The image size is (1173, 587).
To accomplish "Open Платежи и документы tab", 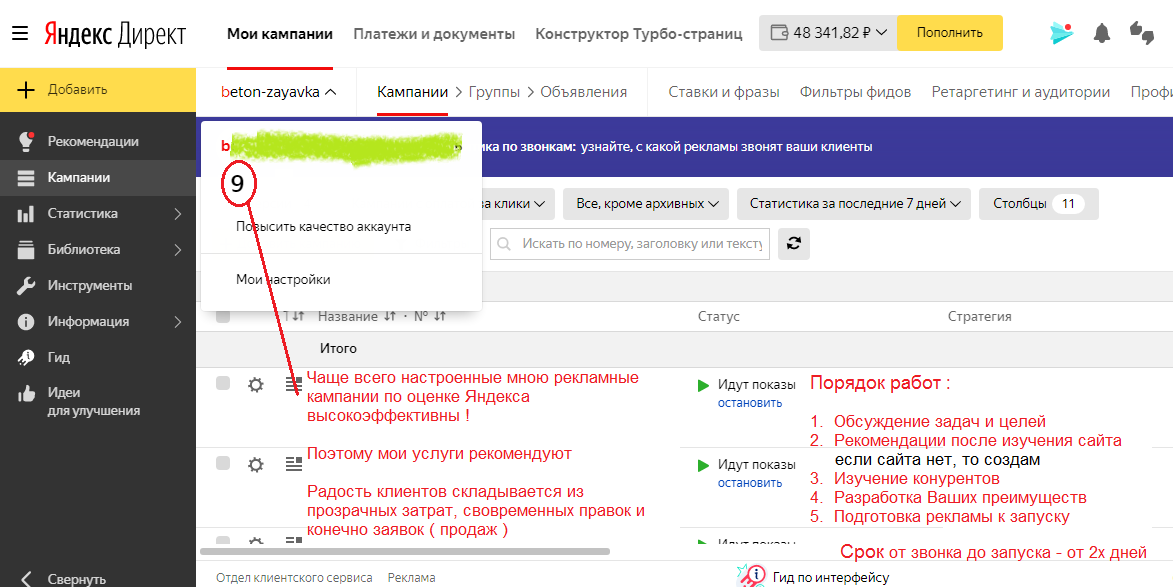I will [434, 34].
